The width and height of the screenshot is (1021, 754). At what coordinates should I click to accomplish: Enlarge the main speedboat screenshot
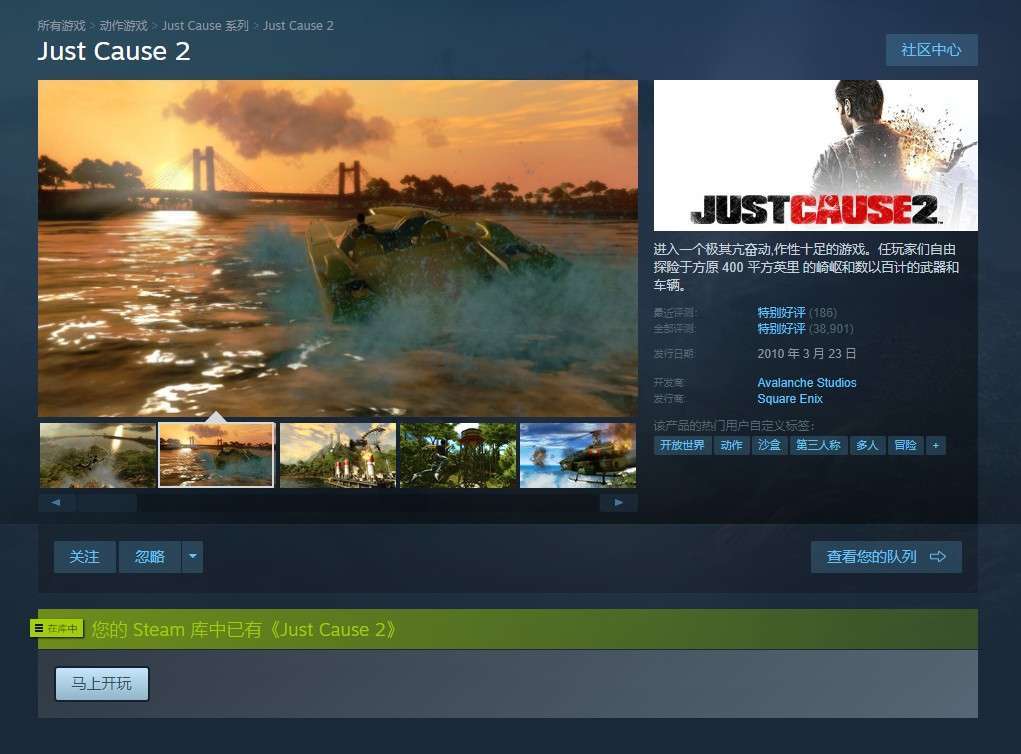[338, 248]
